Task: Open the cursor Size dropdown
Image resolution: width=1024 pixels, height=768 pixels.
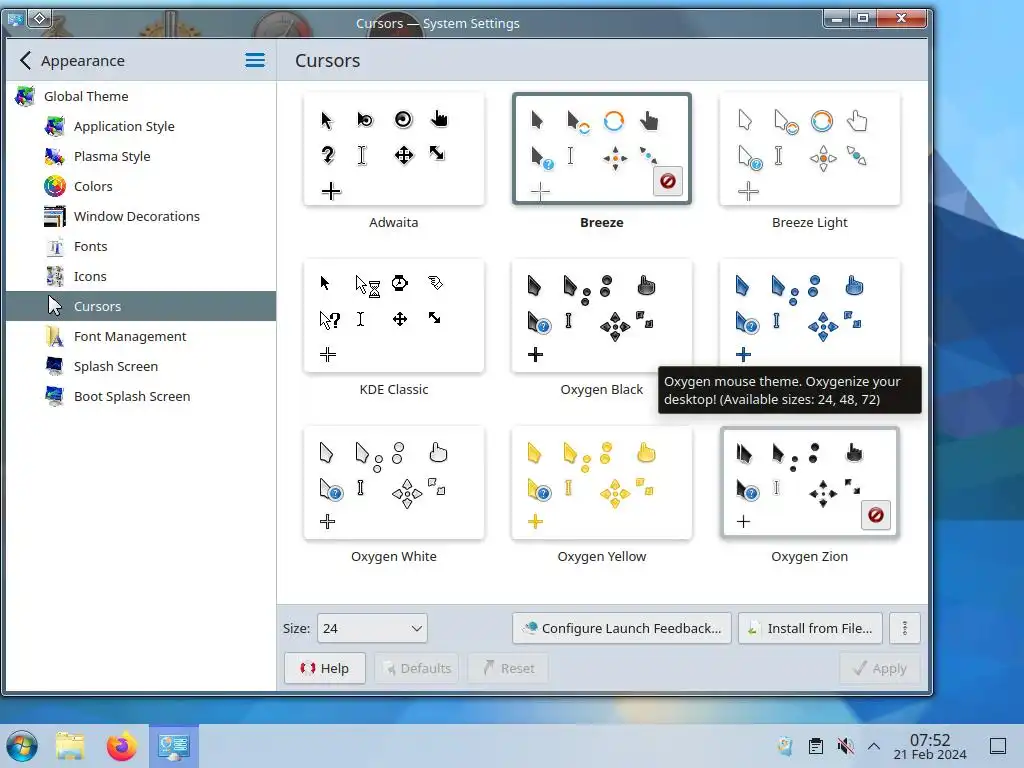Action: pos(372,629)
